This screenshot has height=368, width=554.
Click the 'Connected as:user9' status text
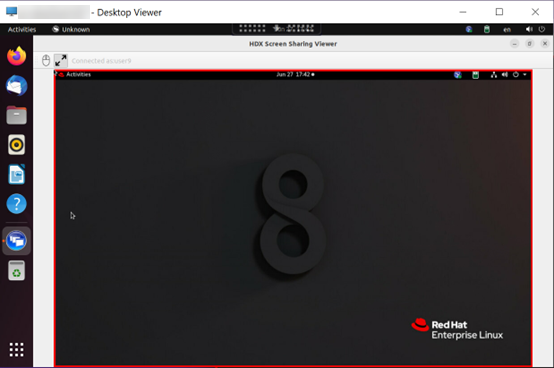[101, 61]
